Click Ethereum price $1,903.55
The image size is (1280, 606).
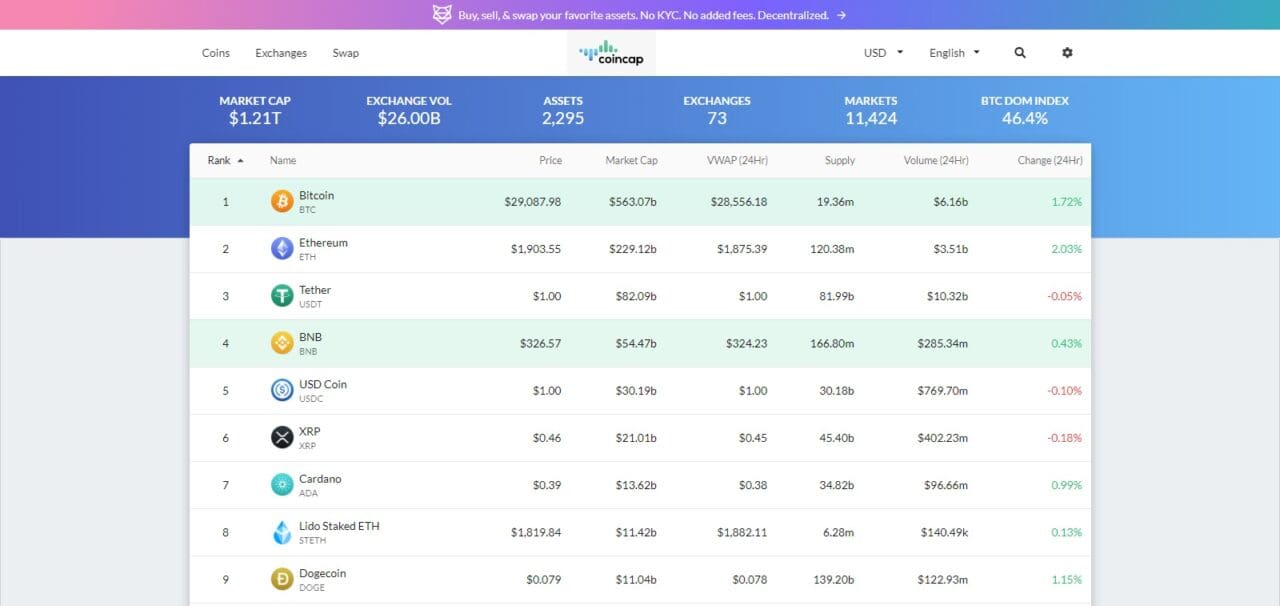pos(536,249)
